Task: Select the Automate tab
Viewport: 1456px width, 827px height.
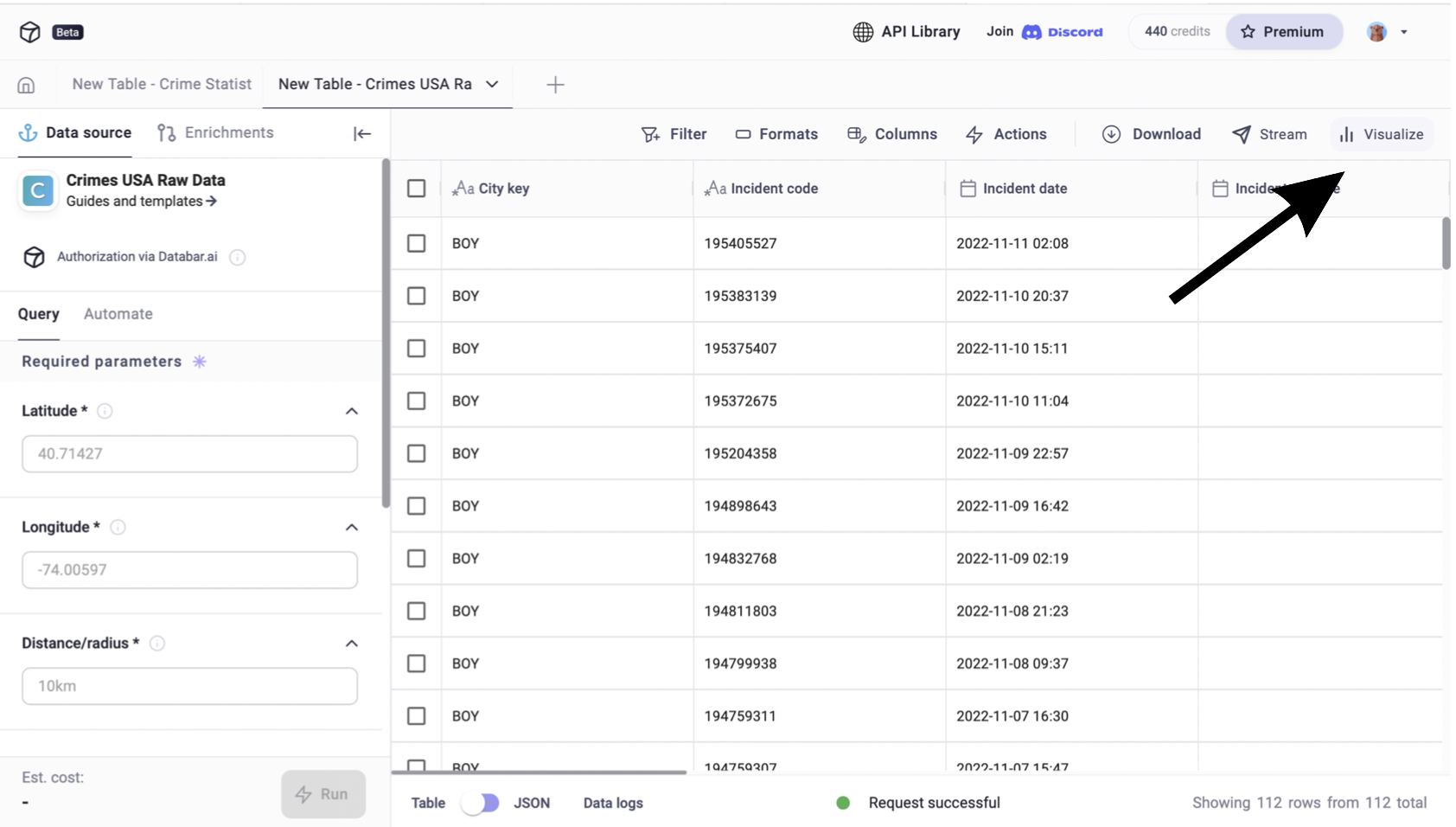Action: (x=118, y=314)
